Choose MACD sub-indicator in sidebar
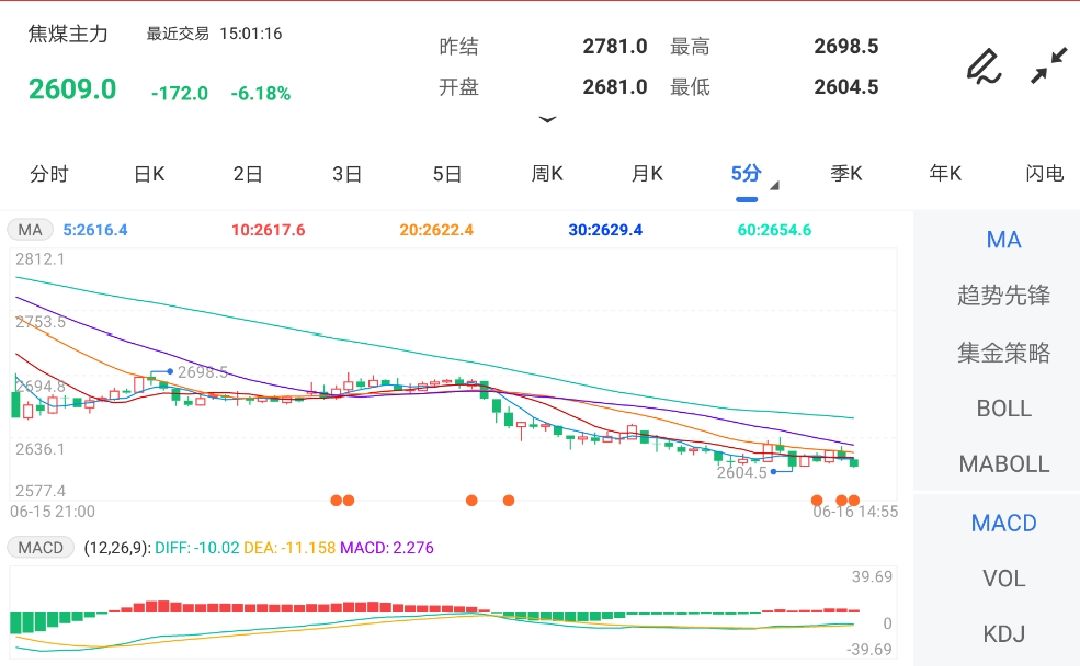The image size is (1080, 666). 1004,523
